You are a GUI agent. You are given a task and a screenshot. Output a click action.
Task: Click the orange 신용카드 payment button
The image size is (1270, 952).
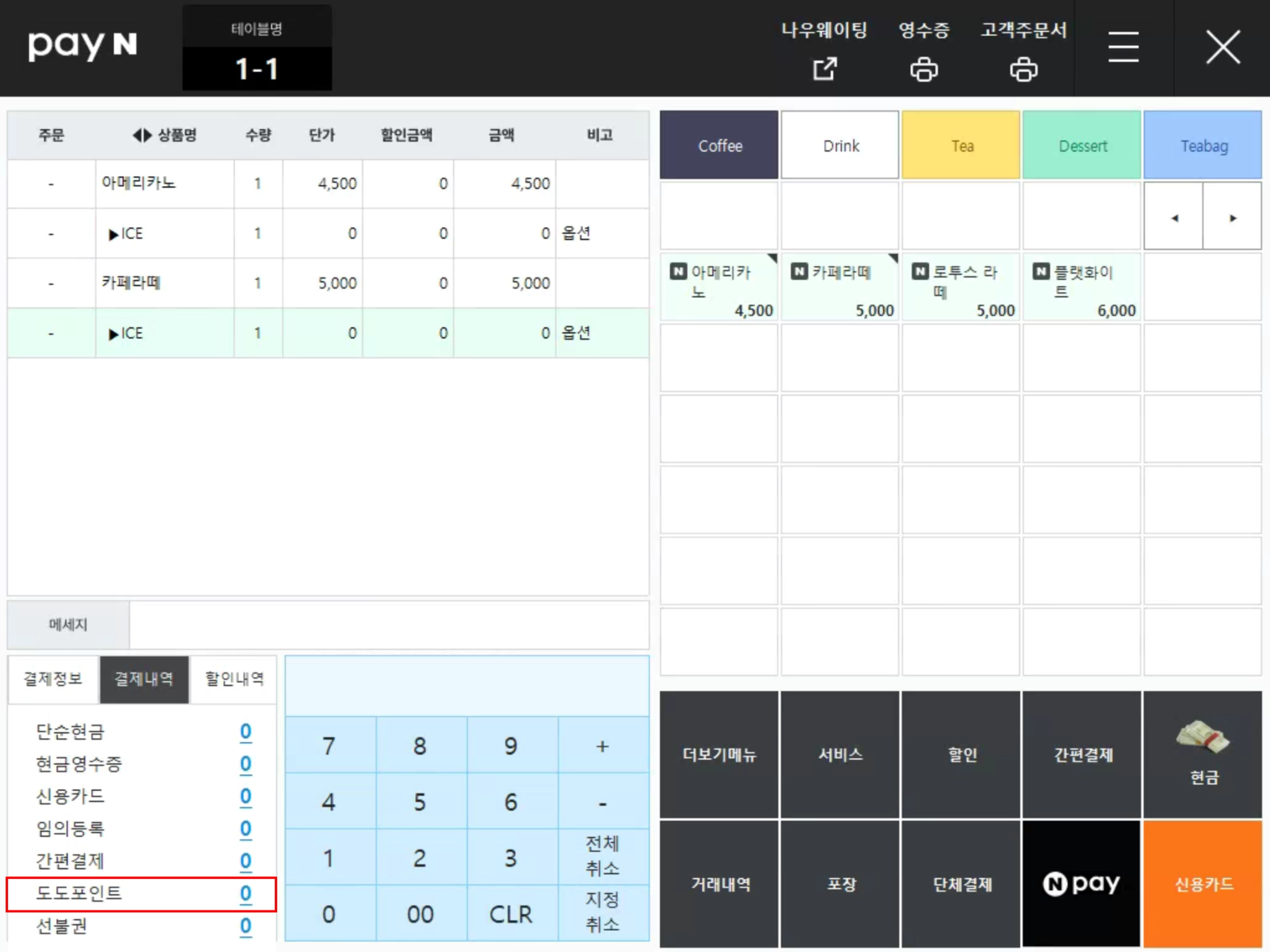coord(1202,883)
